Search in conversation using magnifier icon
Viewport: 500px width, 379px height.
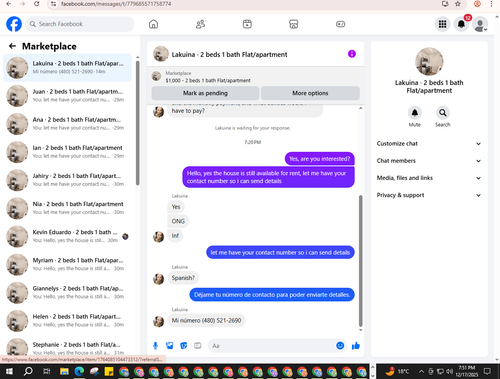pos(443,113)
